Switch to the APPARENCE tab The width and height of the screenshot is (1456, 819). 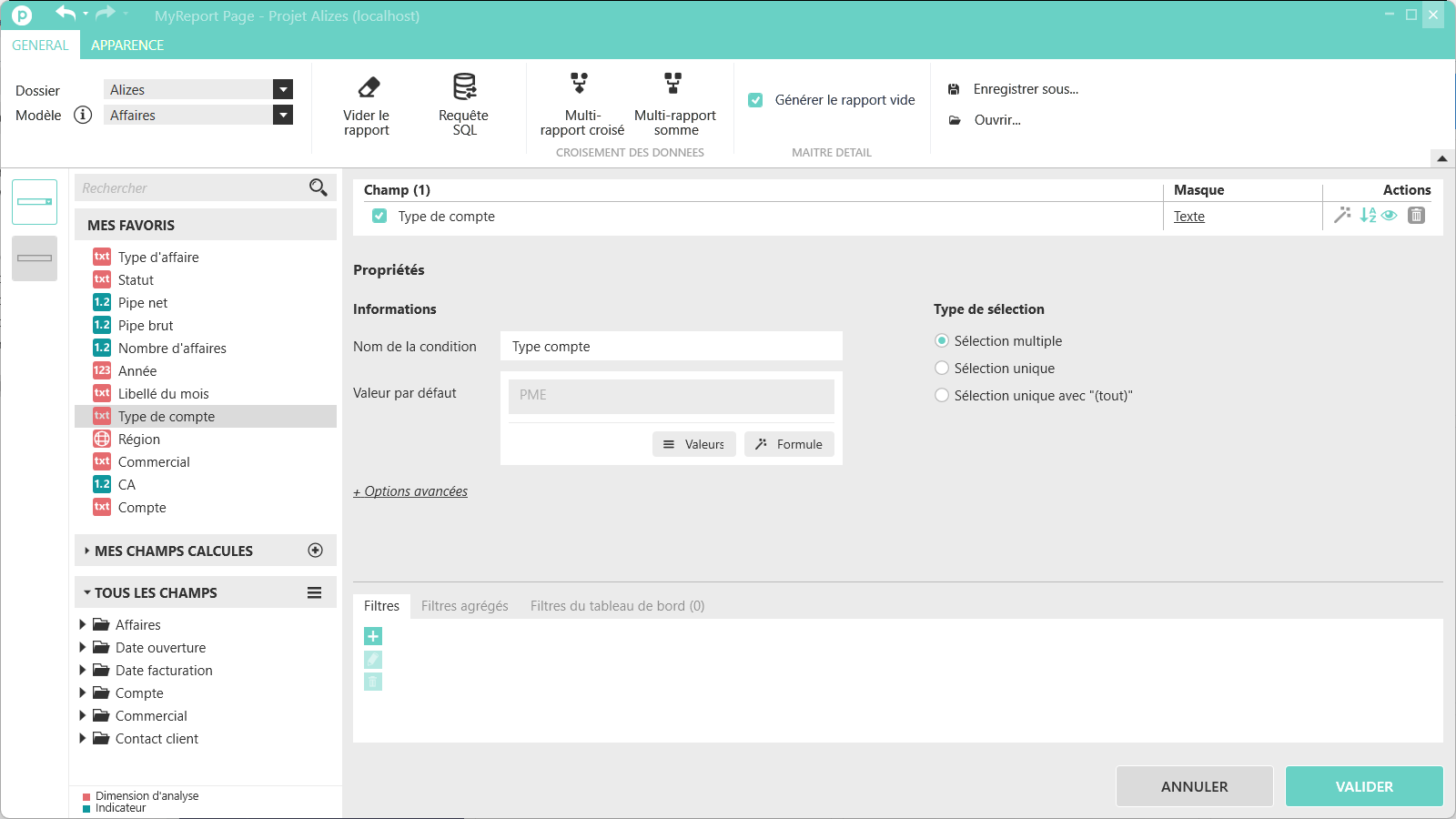tap(127, 45)
